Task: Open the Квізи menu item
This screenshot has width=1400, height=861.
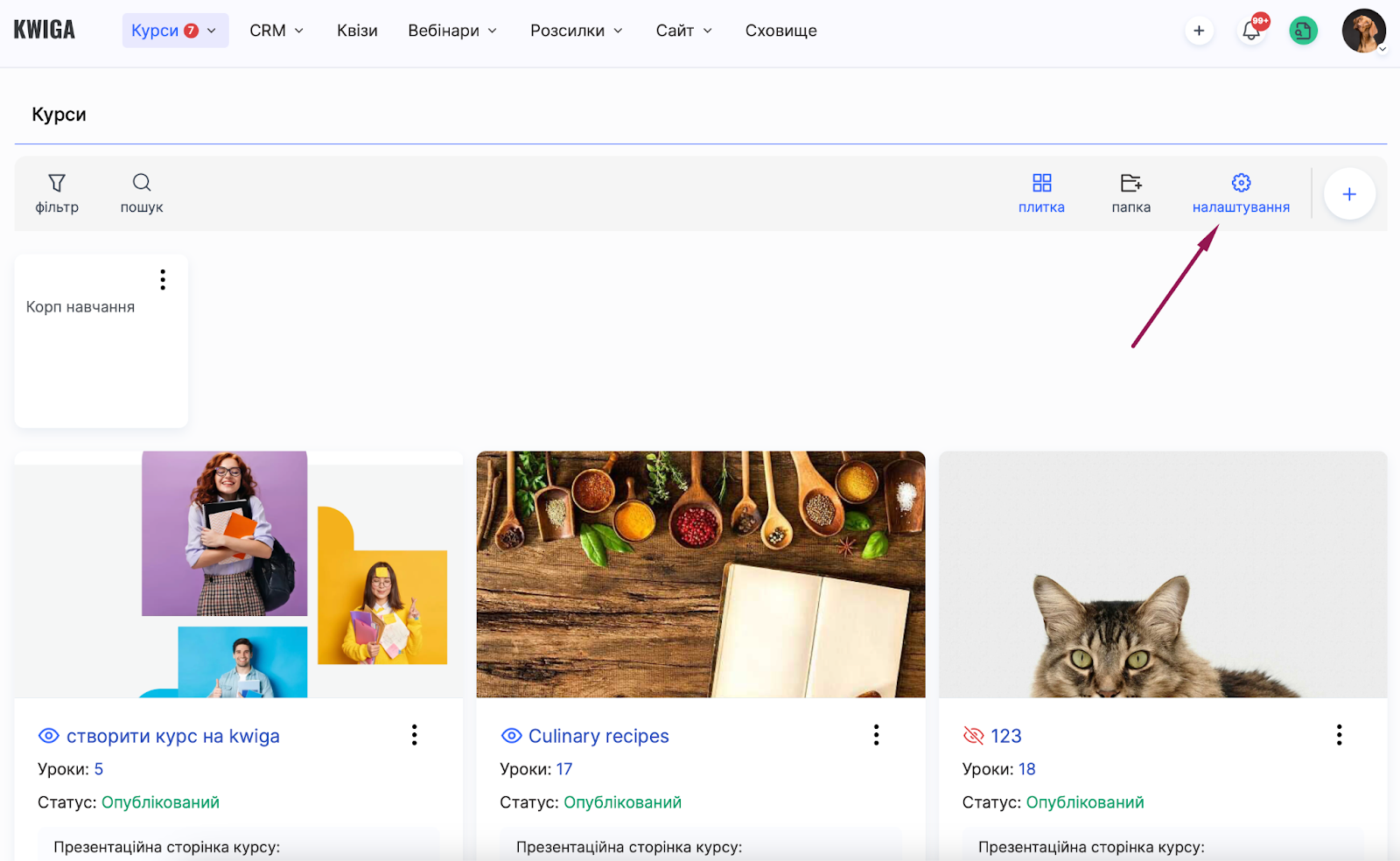Action: coord(357,31)
